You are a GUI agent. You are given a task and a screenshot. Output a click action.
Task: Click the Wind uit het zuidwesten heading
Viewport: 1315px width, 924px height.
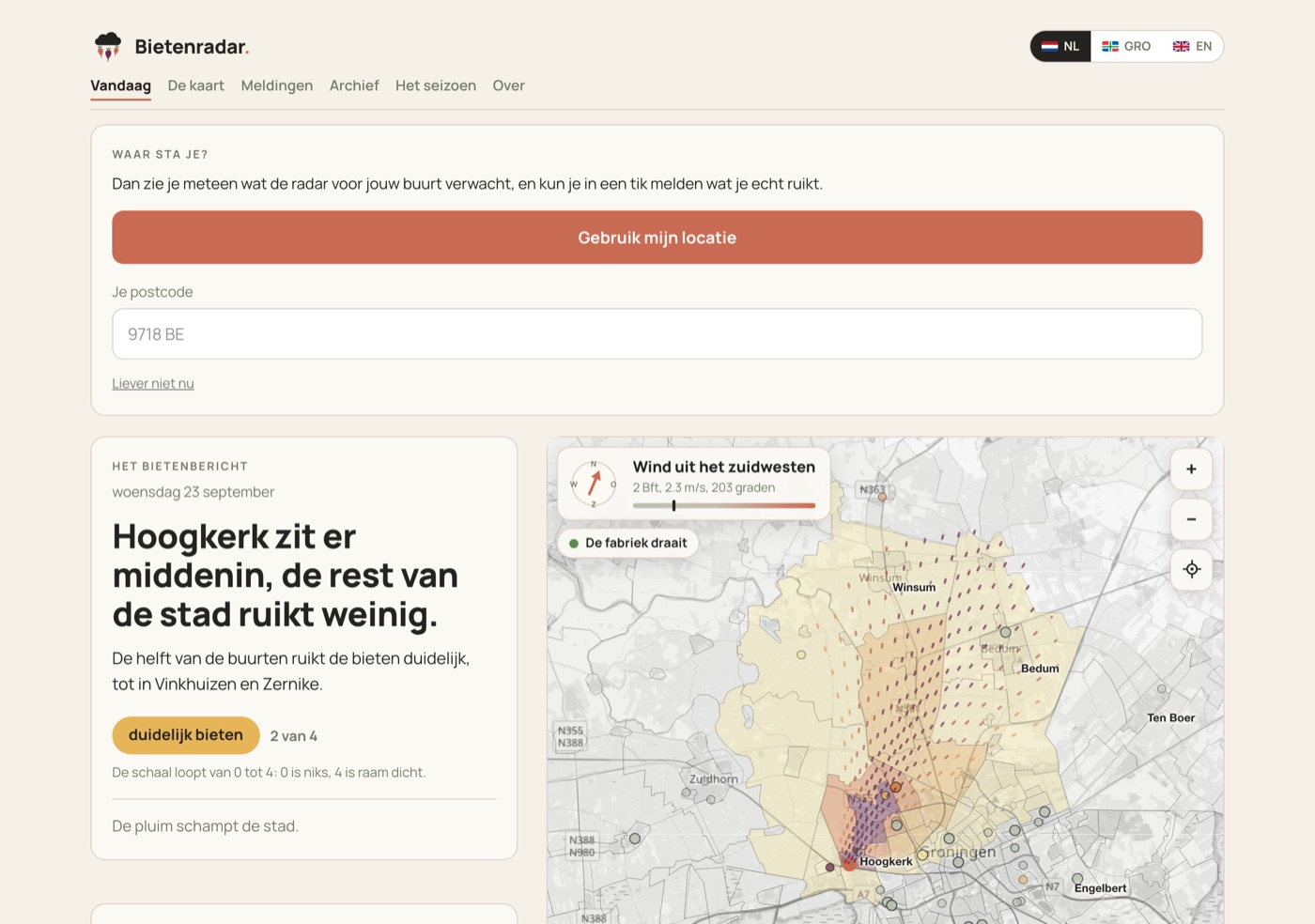point(724,467)
